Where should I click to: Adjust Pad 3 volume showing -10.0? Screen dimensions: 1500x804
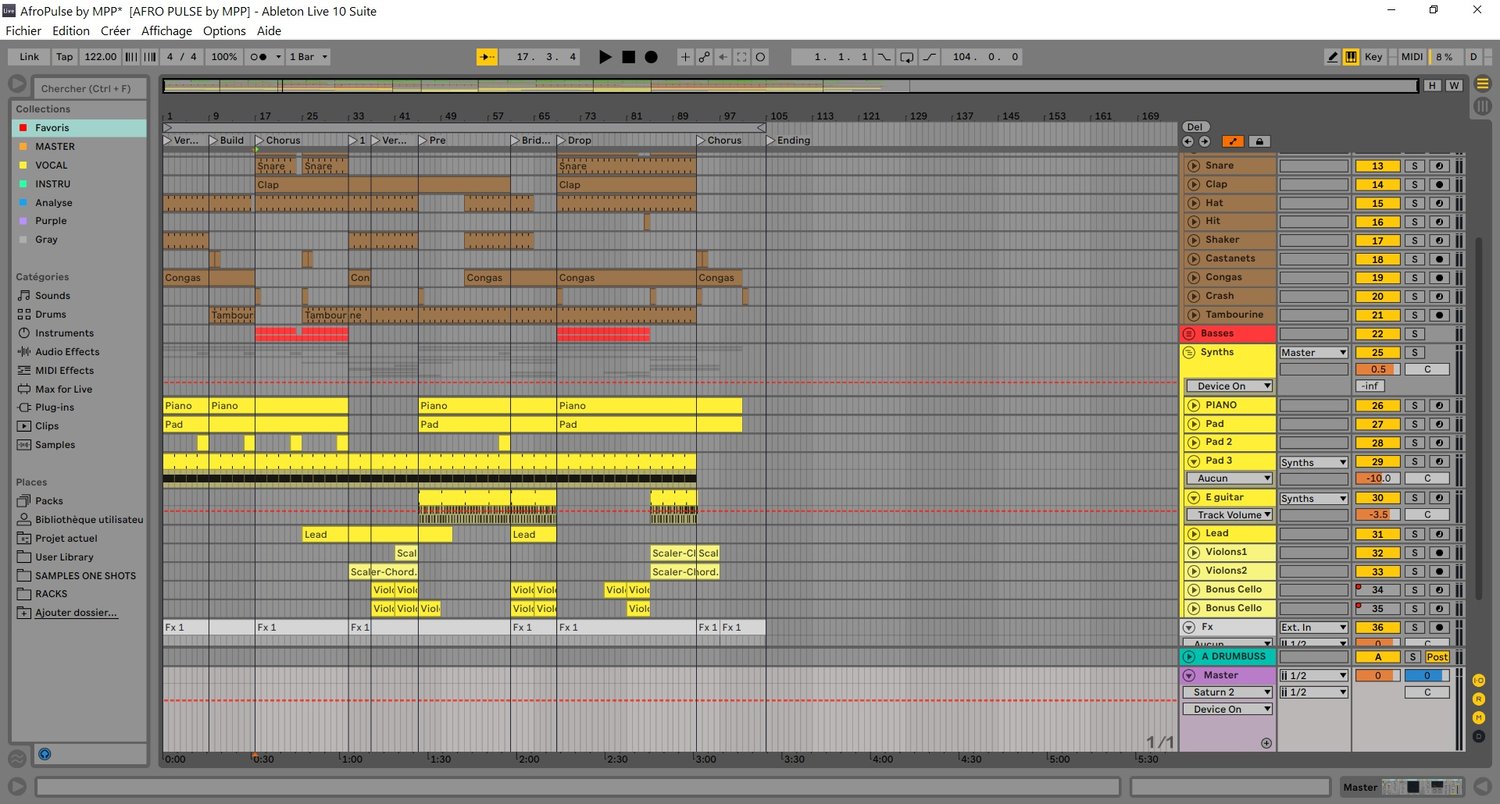tap(1378, 479)
